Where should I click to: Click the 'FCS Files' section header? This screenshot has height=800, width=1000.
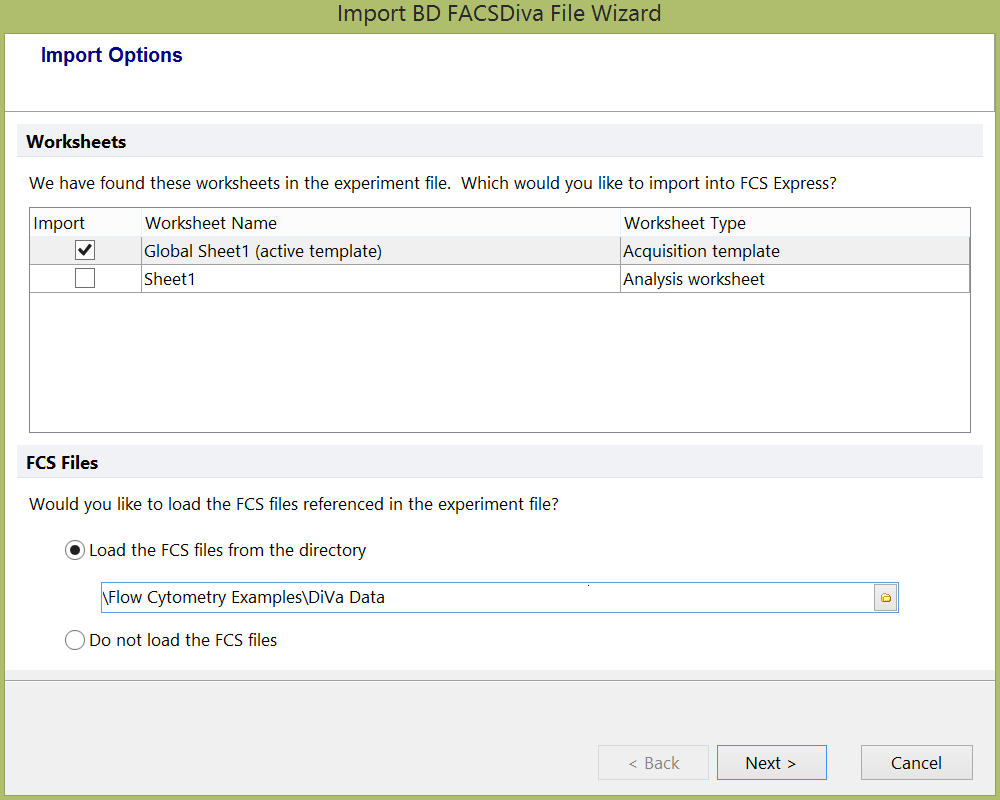coord(62,463)
